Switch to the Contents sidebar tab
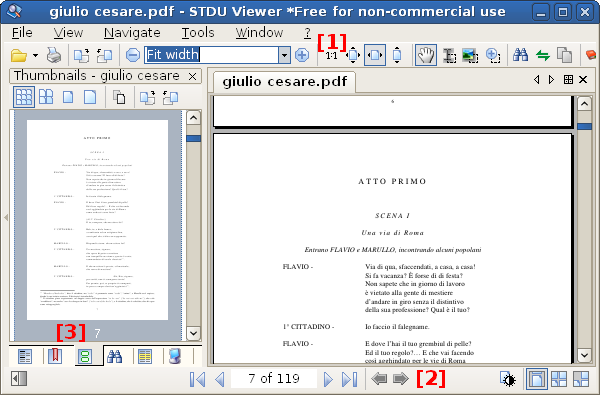 25,356
